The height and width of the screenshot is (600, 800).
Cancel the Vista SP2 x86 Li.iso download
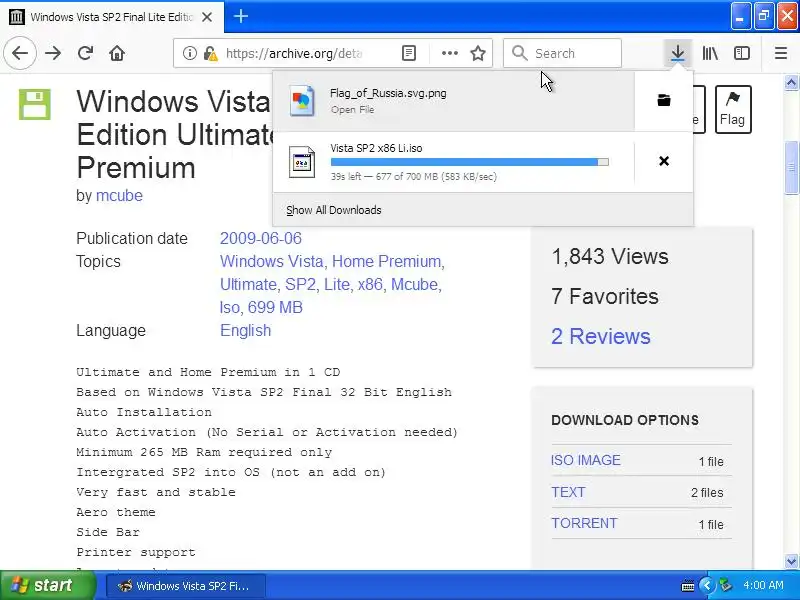pos(663,161)
